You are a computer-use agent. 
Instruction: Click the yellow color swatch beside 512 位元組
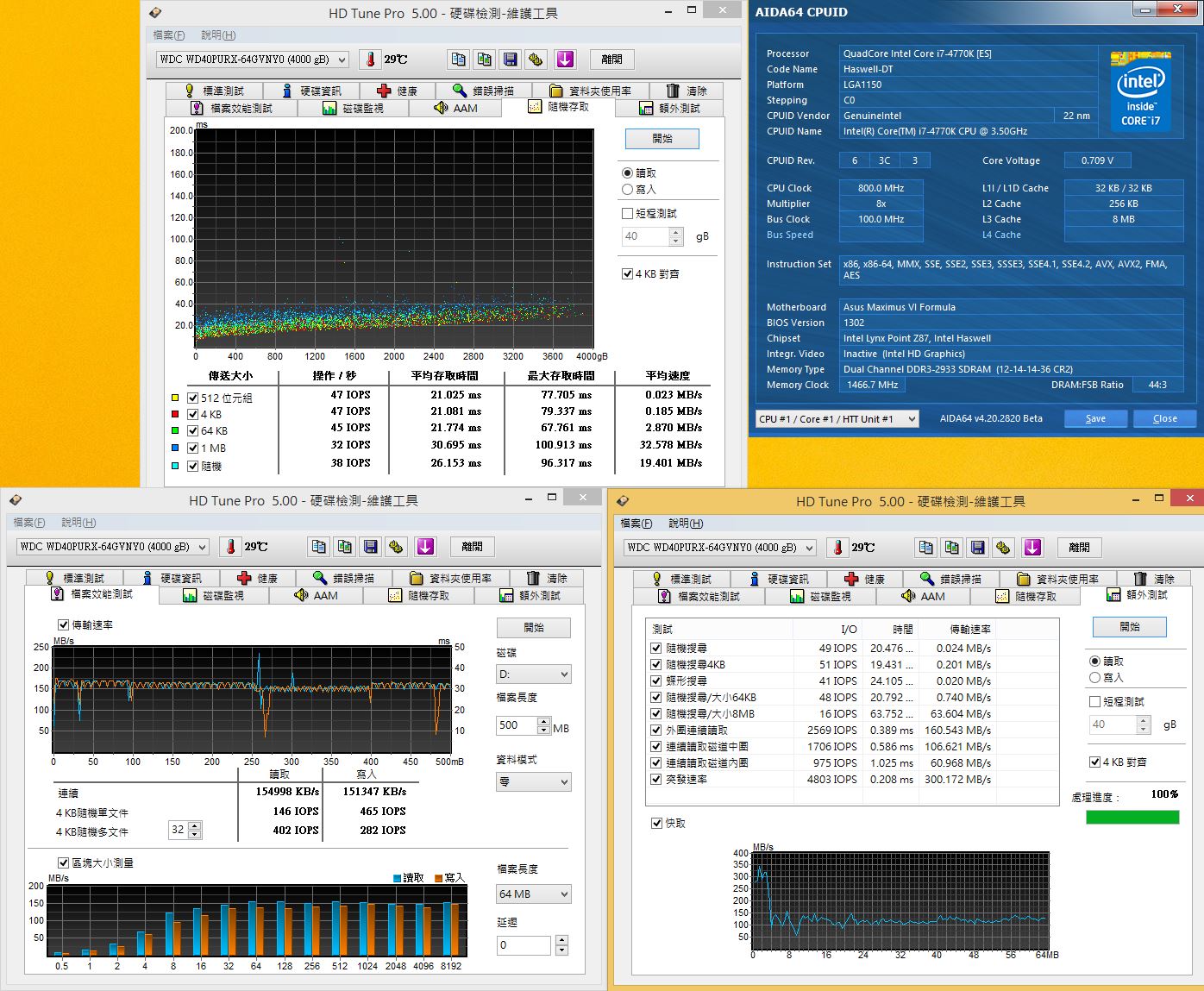[175, 398]
